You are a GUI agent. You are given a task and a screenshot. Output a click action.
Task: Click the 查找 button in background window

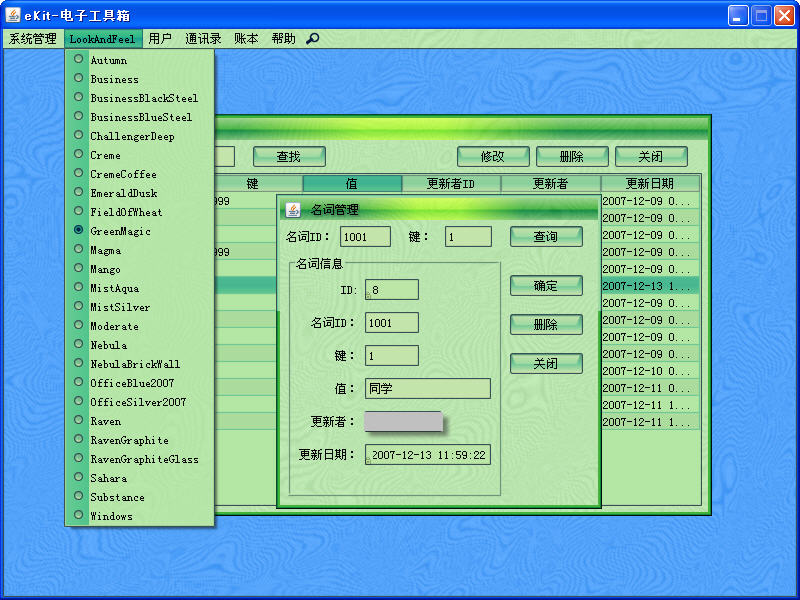click(289, 157)
